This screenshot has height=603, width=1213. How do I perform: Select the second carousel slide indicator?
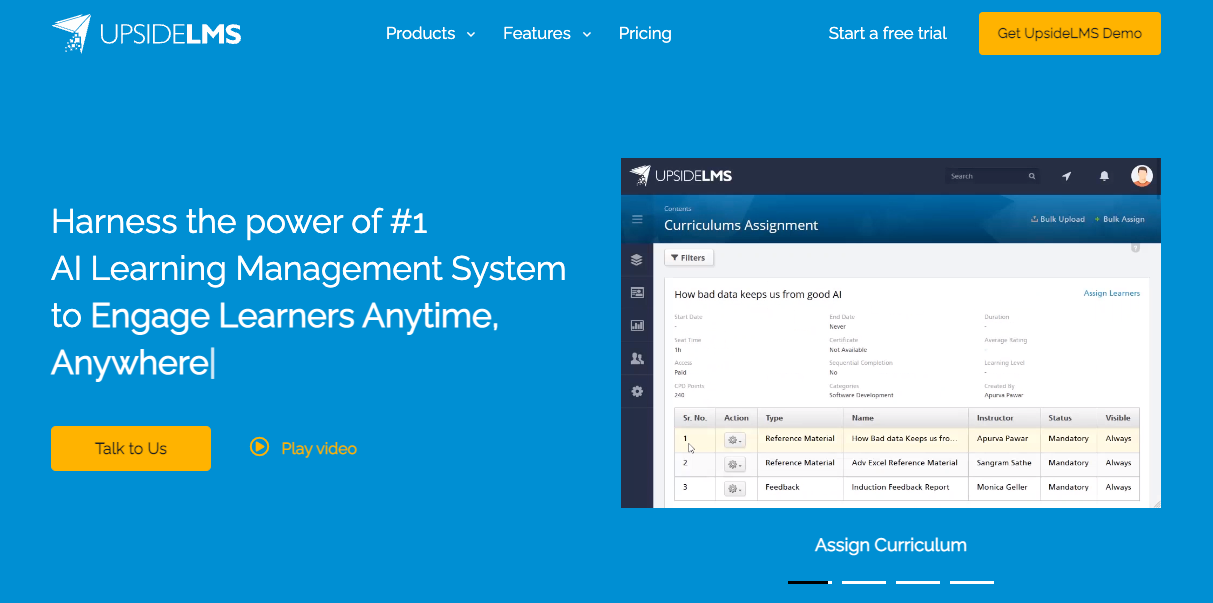864,582
